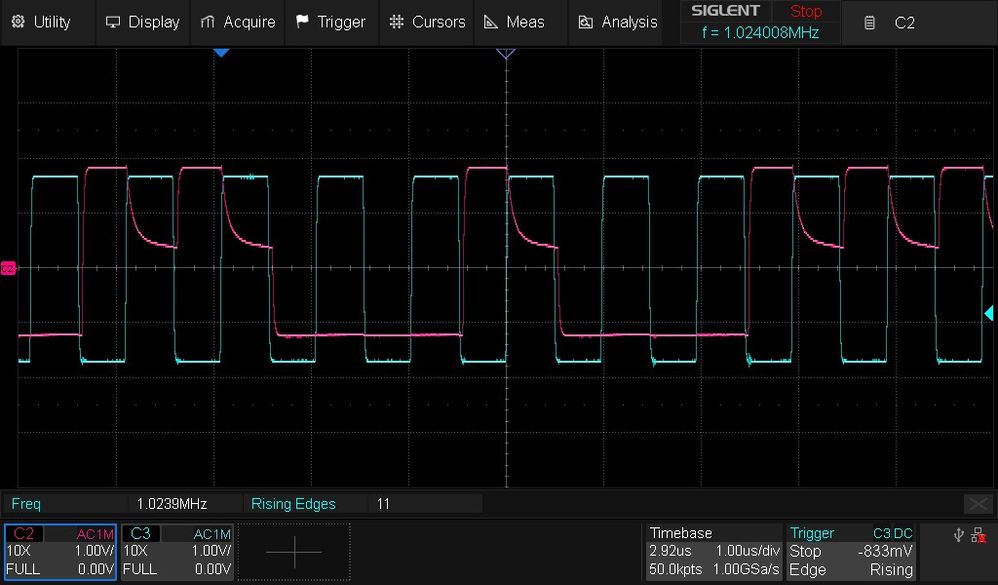Viewport: 998px width, 585px height.
Task: Click the 50.0kpts memory depth value
Action: click(x=675, y=570)
